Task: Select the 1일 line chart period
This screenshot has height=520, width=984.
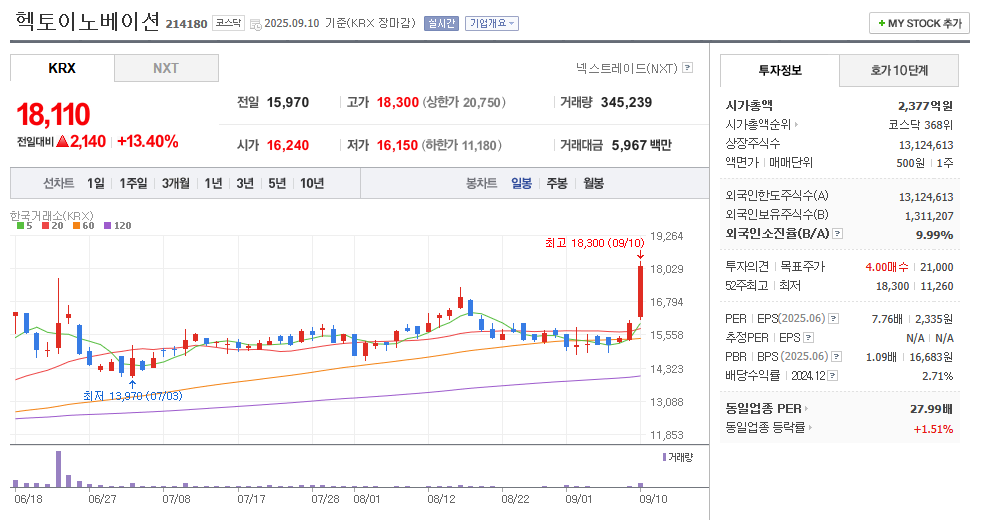Action: pyautogui.click(x=96, y=183)
